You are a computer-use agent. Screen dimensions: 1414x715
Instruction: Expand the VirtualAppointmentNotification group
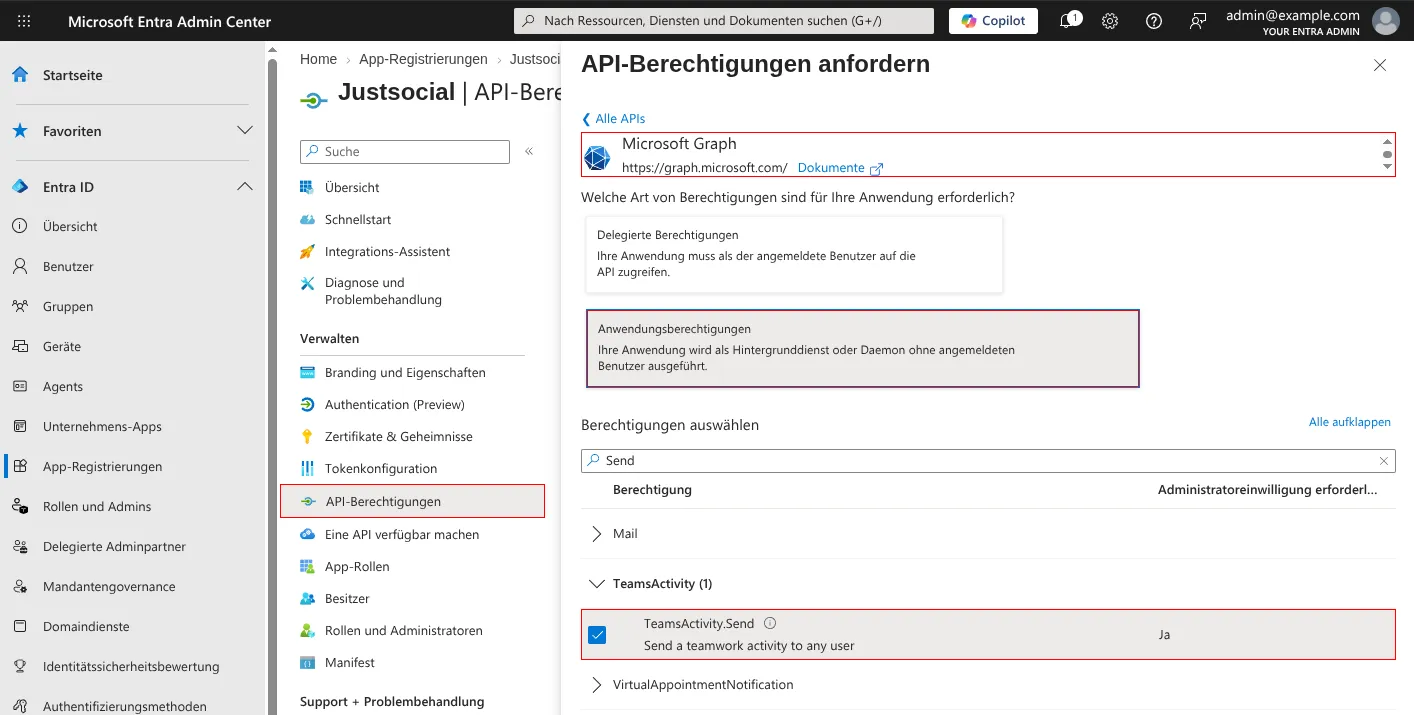coord(597,685)
